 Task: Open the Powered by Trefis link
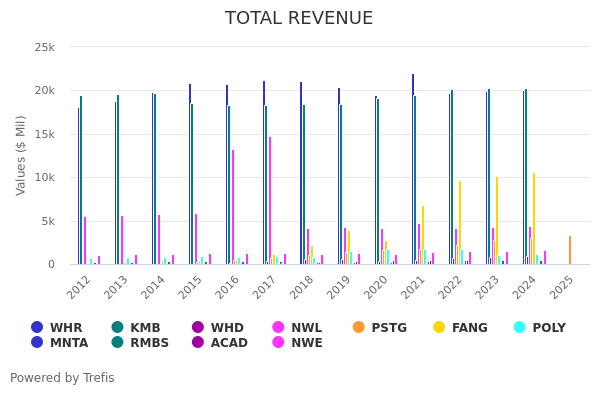62,378
